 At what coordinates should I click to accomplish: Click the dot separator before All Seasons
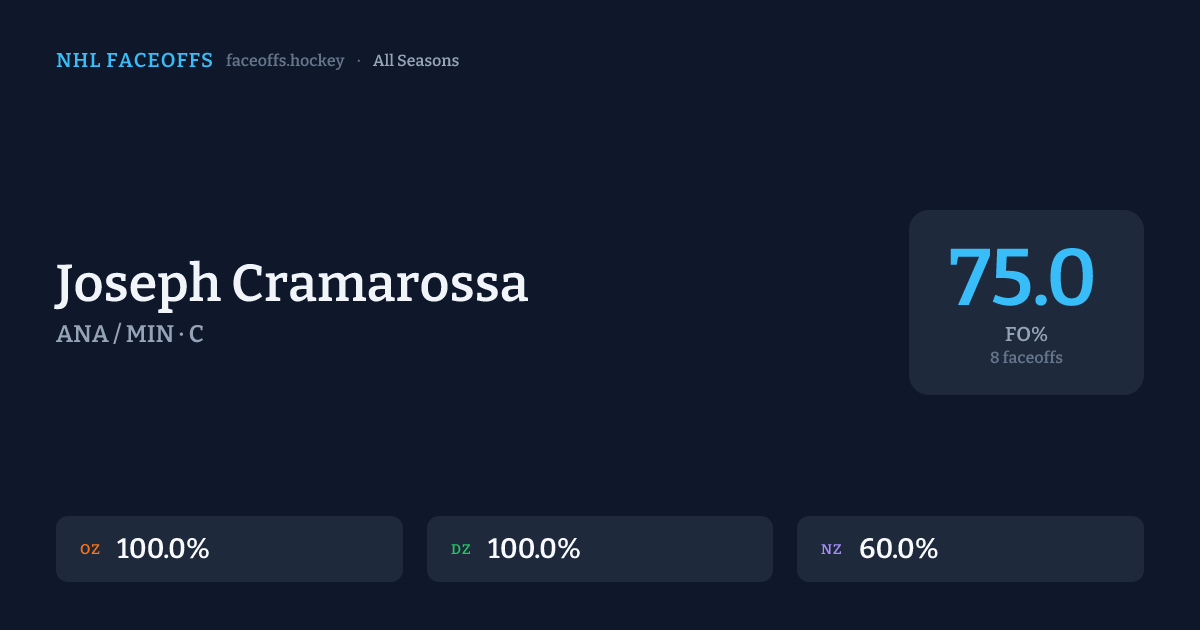click(x=359, y=61)
